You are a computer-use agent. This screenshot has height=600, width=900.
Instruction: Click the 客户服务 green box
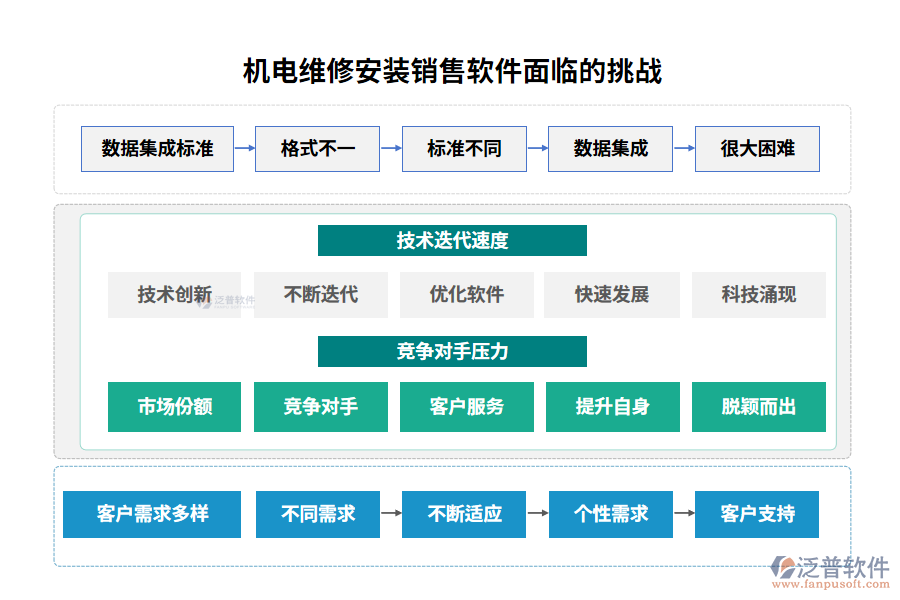(466, 406)
